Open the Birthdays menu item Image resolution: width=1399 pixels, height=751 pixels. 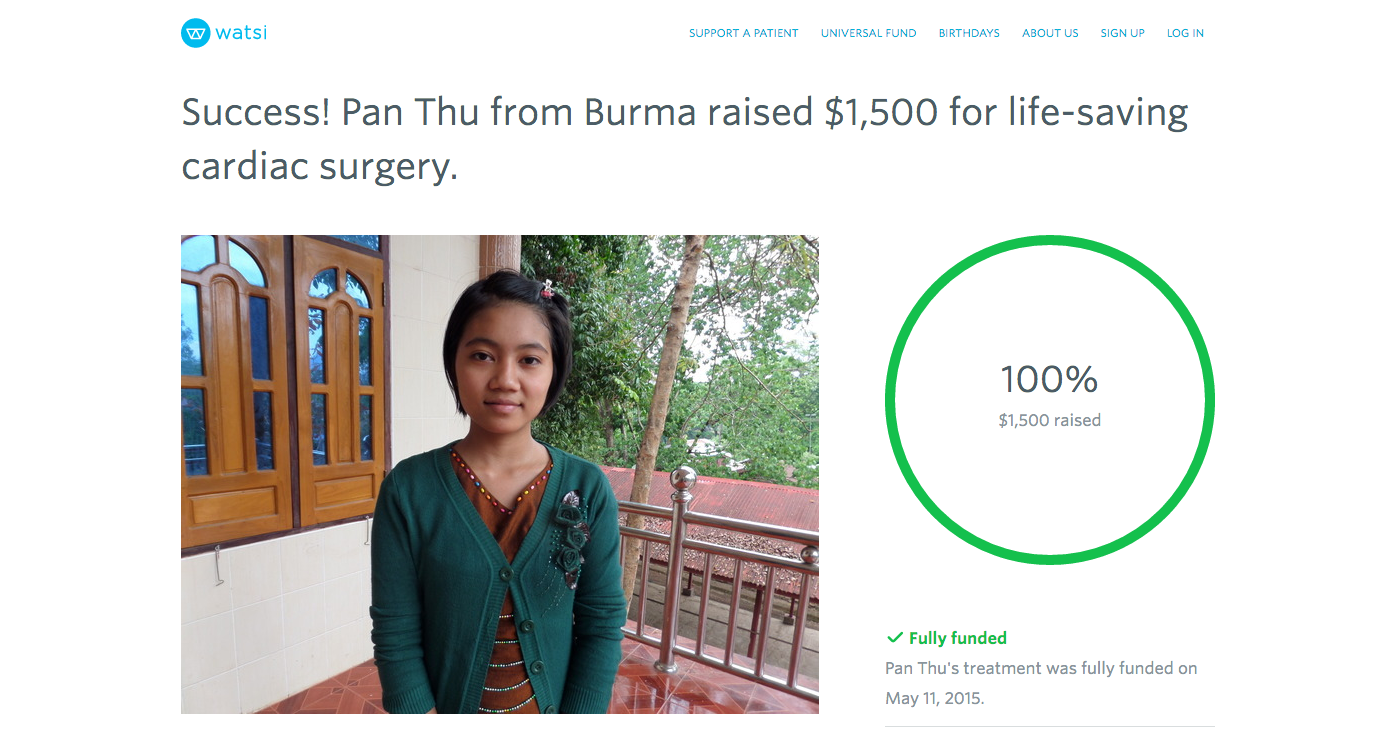969,33
